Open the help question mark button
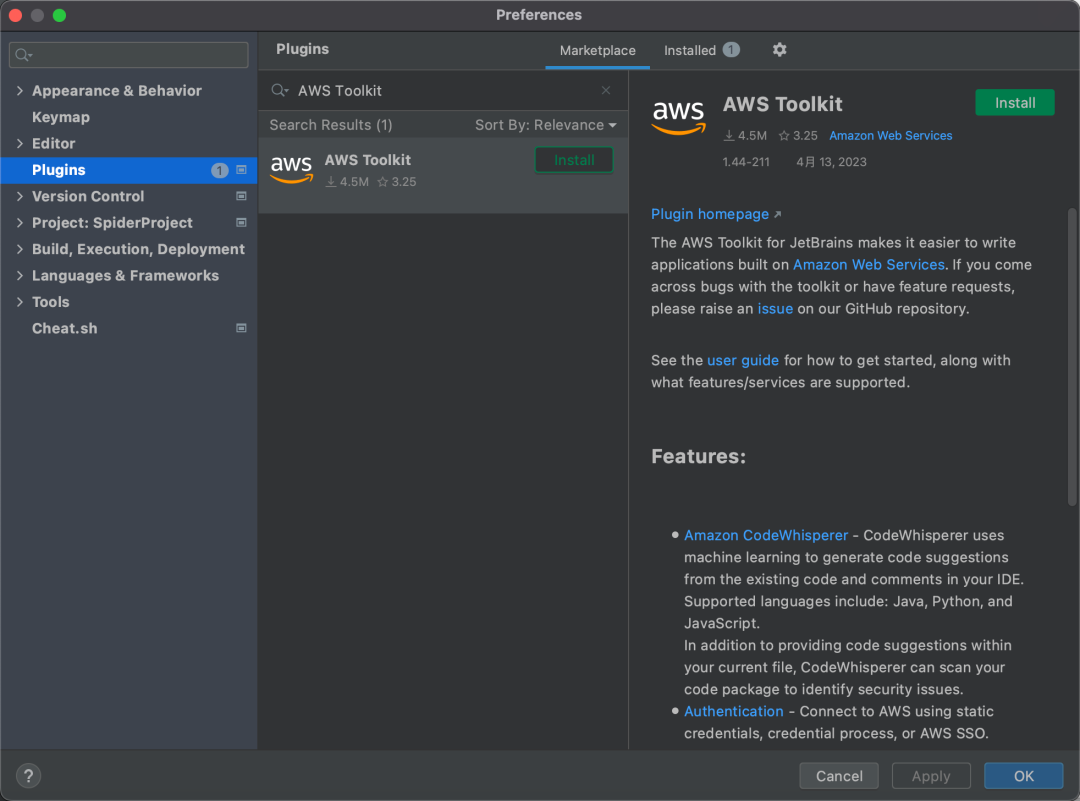The width and height of the screenshot is (1080, 801). click(x=28, y=776)
